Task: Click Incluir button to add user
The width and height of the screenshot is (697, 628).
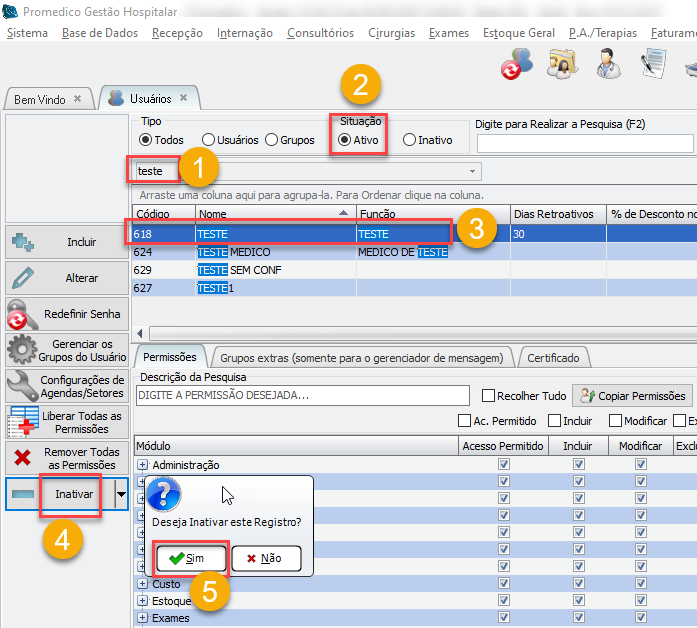Action: (x=67, y=242)
